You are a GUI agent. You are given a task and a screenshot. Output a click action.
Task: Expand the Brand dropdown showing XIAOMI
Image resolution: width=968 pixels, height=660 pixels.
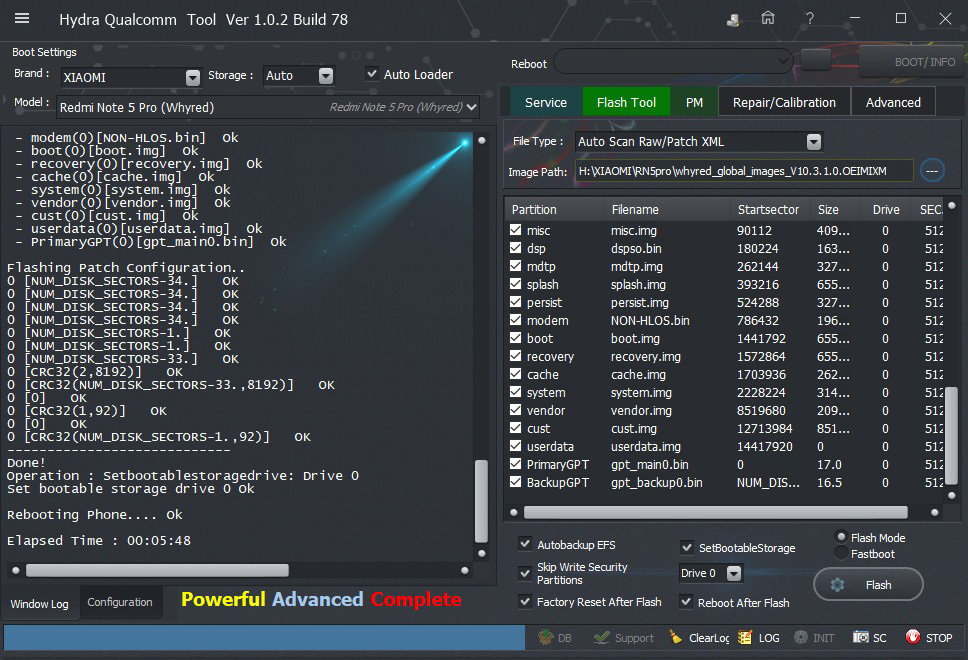click(x=193, y=77)
